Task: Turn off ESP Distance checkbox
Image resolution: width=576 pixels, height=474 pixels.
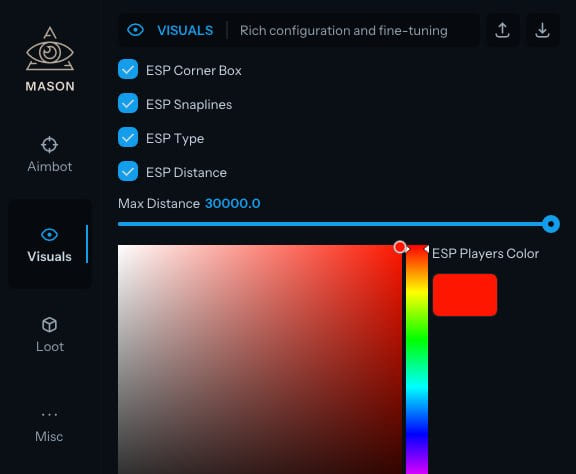Action: (x=128, y=172)
